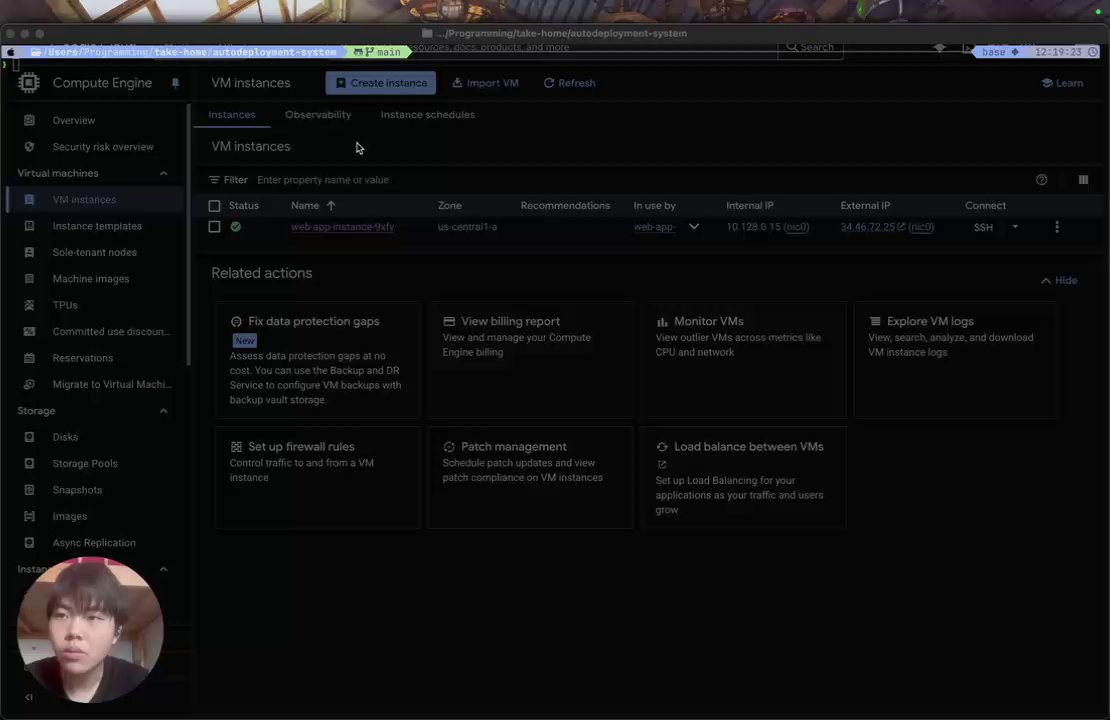Open Overview in the sidebar

(x=73, y=120)
